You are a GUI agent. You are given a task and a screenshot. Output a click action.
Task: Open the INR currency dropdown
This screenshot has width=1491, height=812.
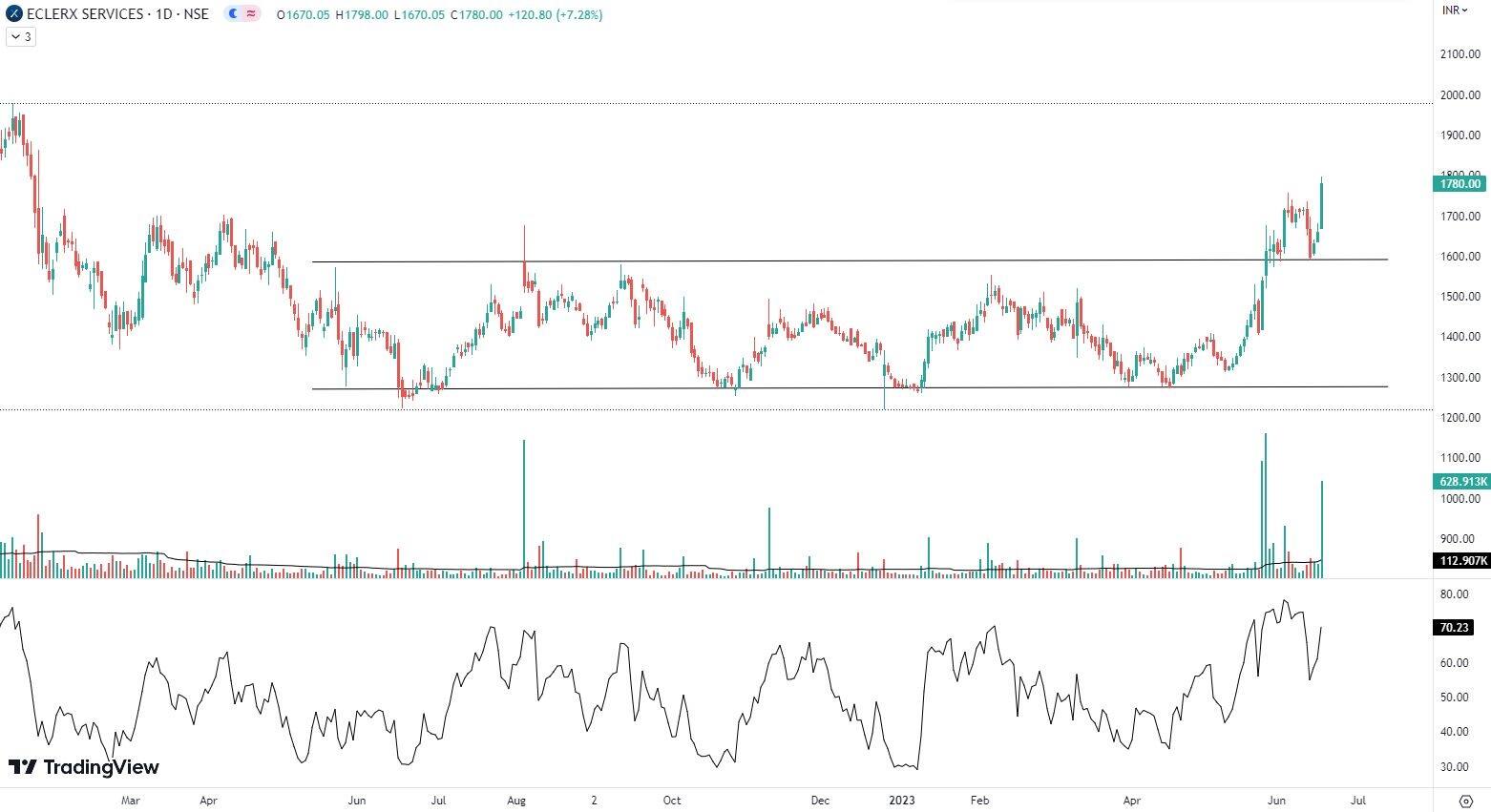click(1455, 10)
